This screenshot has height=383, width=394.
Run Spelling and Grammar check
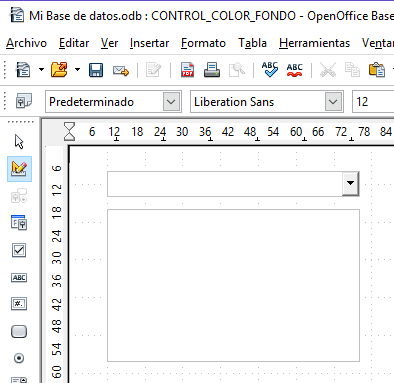[270, 70]
